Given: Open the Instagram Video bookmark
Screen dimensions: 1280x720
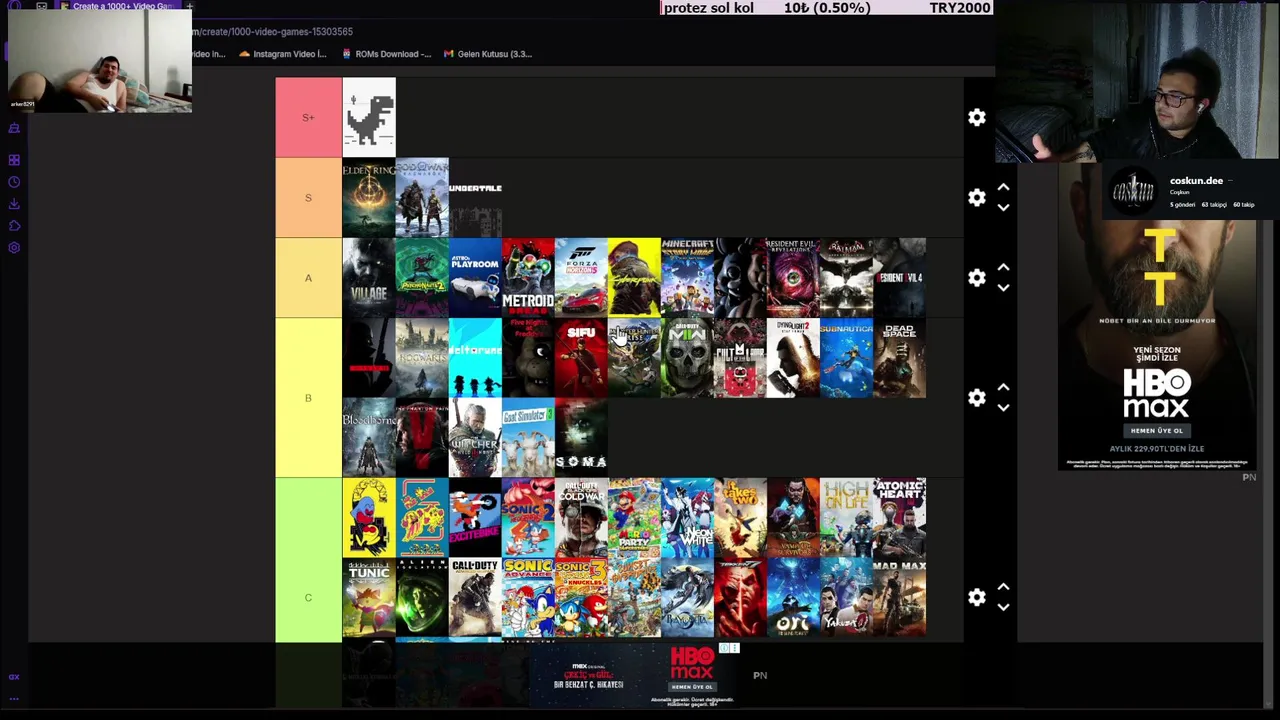Looking at the screenshot, I should click(283, 54).
